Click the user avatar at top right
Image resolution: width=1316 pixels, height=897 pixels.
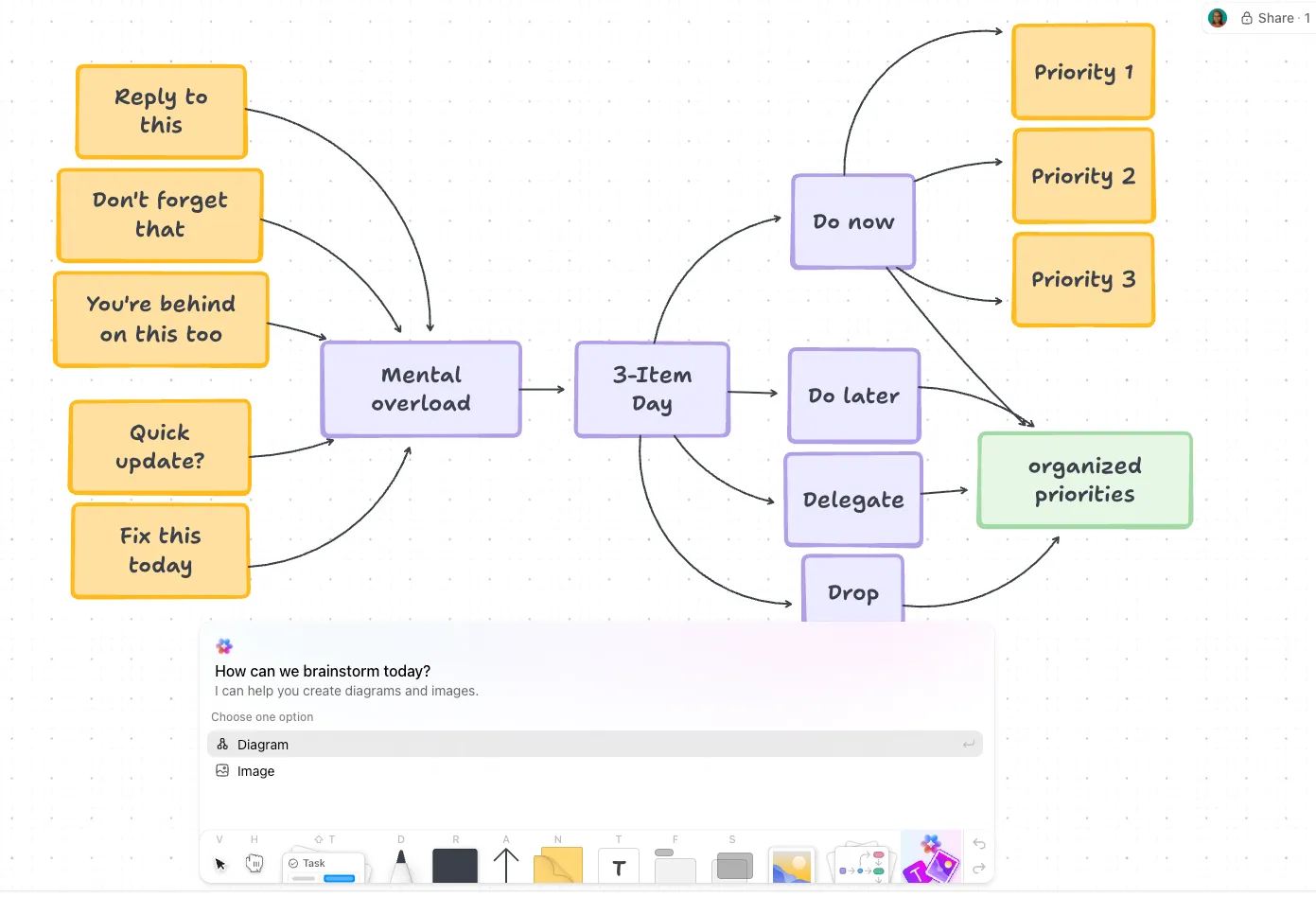[1218, 18]
